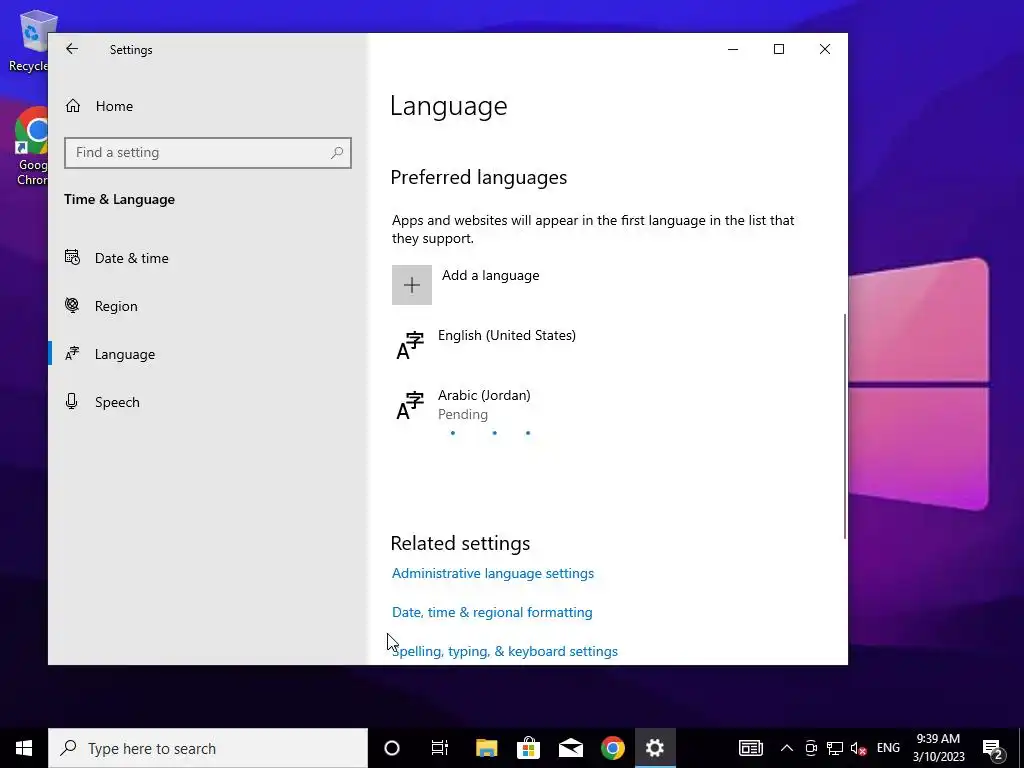This screenshot has width=1024, height=768.
Task: Open the Windows Start menu
Action: [24, 748]
